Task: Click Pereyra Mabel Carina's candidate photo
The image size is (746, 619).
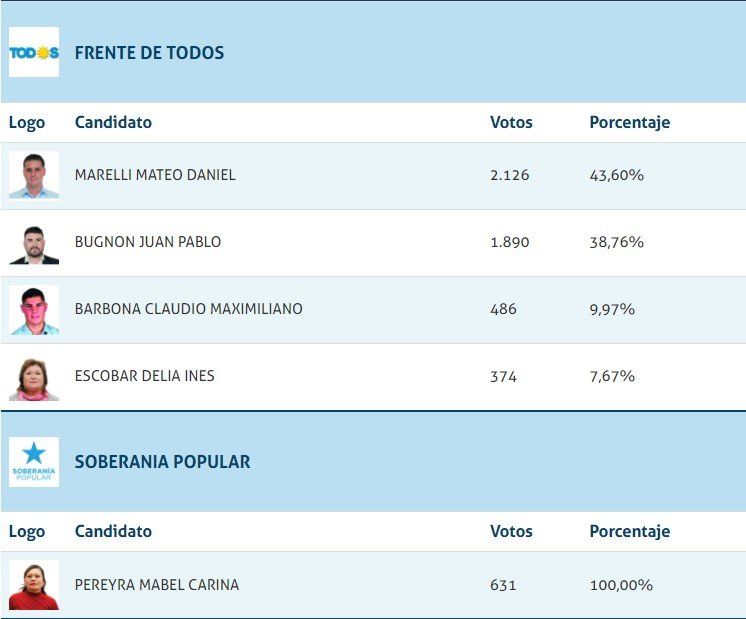Action: [x=34, y=585]
